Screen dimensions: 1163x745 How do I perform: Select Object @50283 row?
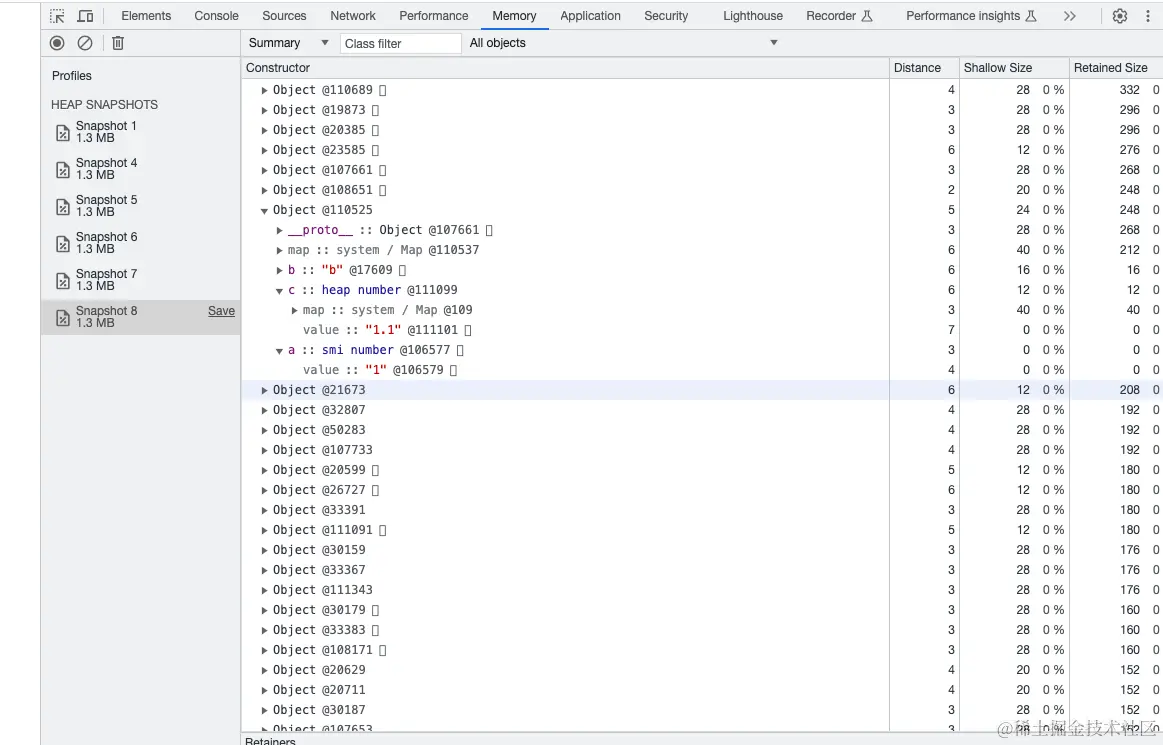[x=702, y=430]
